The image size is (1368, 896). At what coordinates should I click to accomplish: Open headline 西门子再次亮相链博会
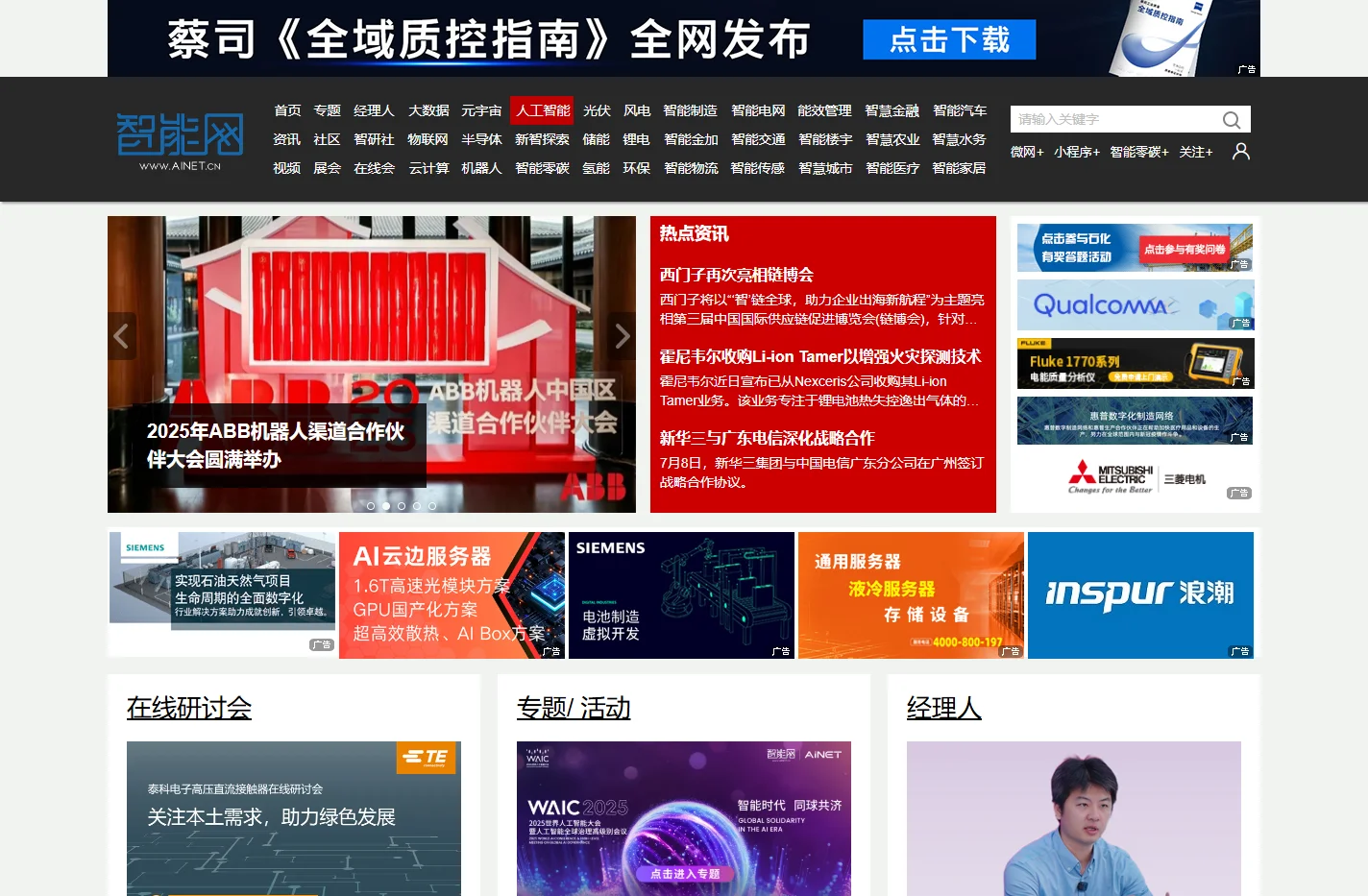tap(737, 275)
